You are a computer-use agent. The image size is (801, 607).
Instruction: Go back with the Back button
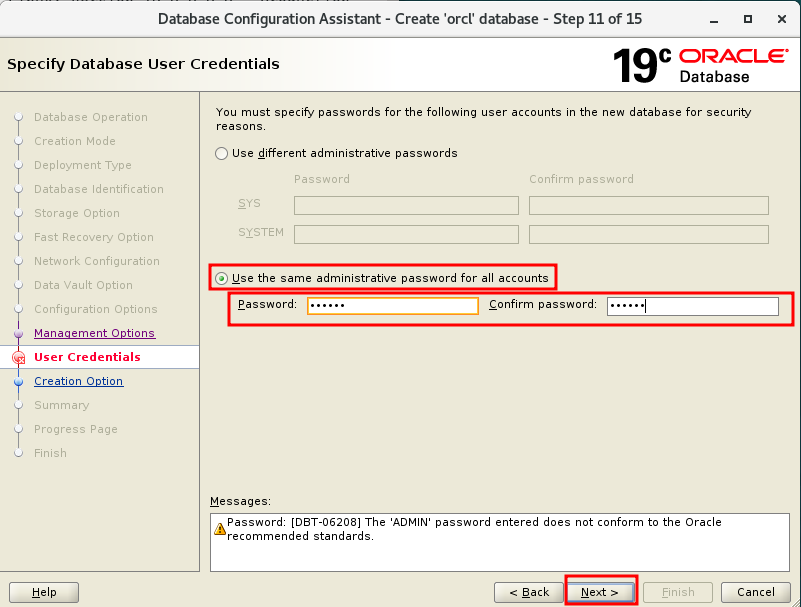(x=529, y=592)
